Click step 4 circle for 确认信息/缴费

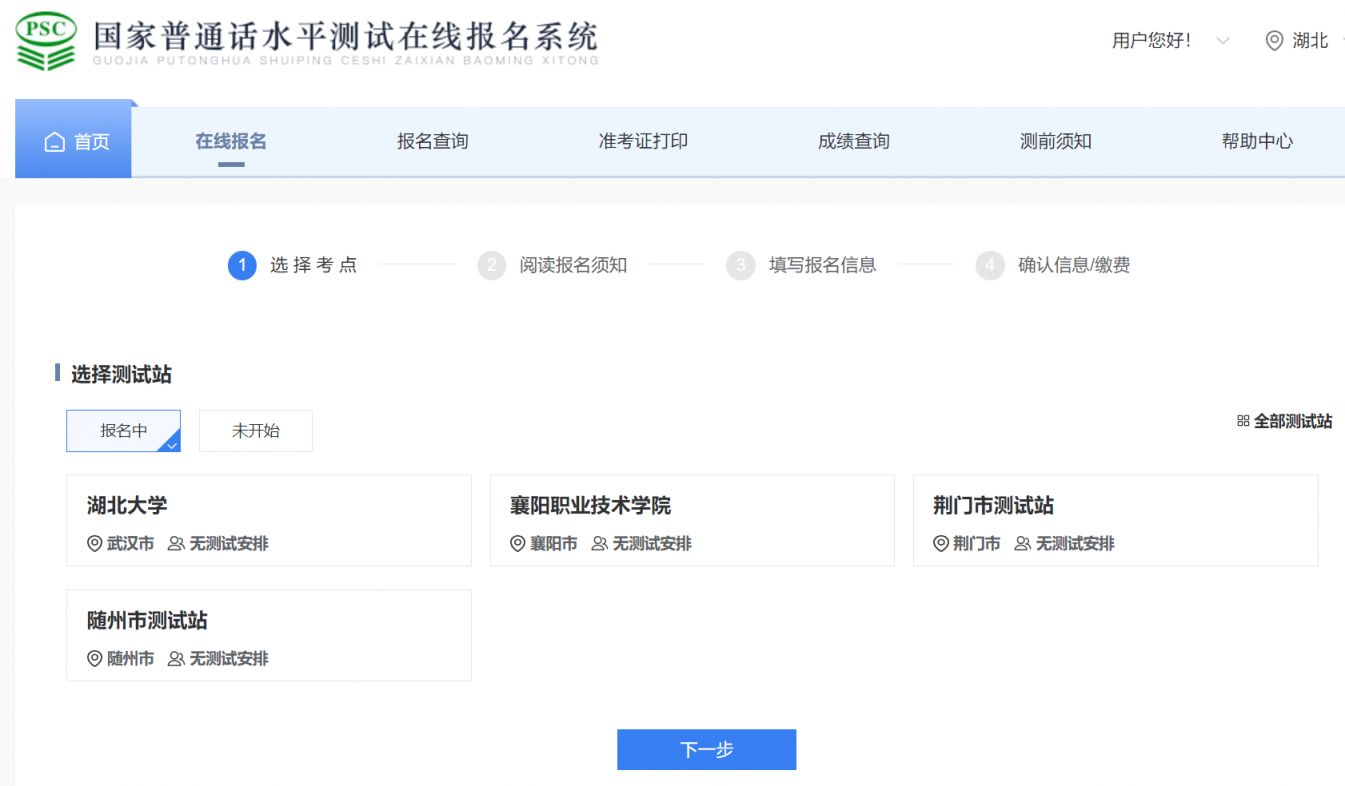990,266
